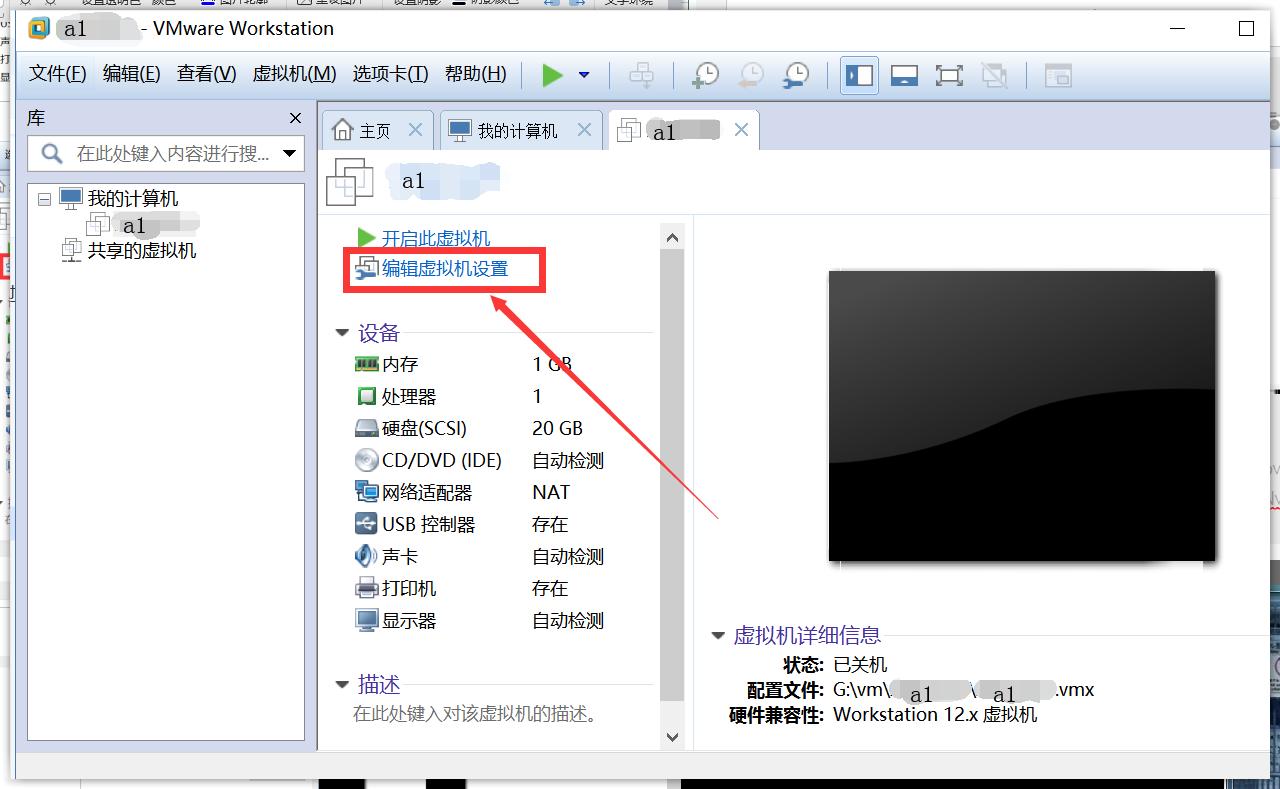Switch to the 主页 tab
This screenshot has height=789, width=1280.
(x=375, y=131)
